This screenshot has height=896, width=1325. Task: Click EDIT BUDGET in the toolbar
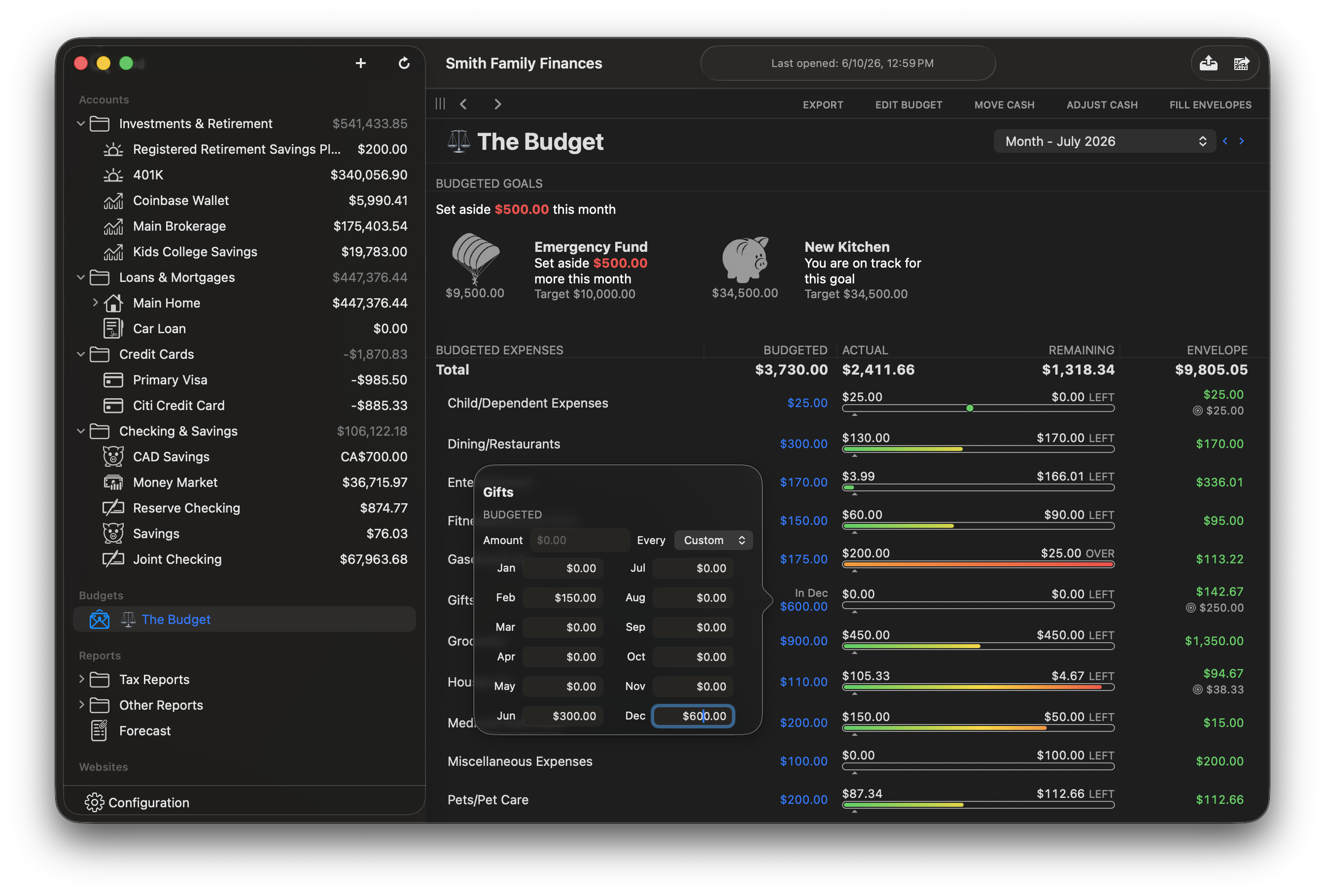point(909,105)
